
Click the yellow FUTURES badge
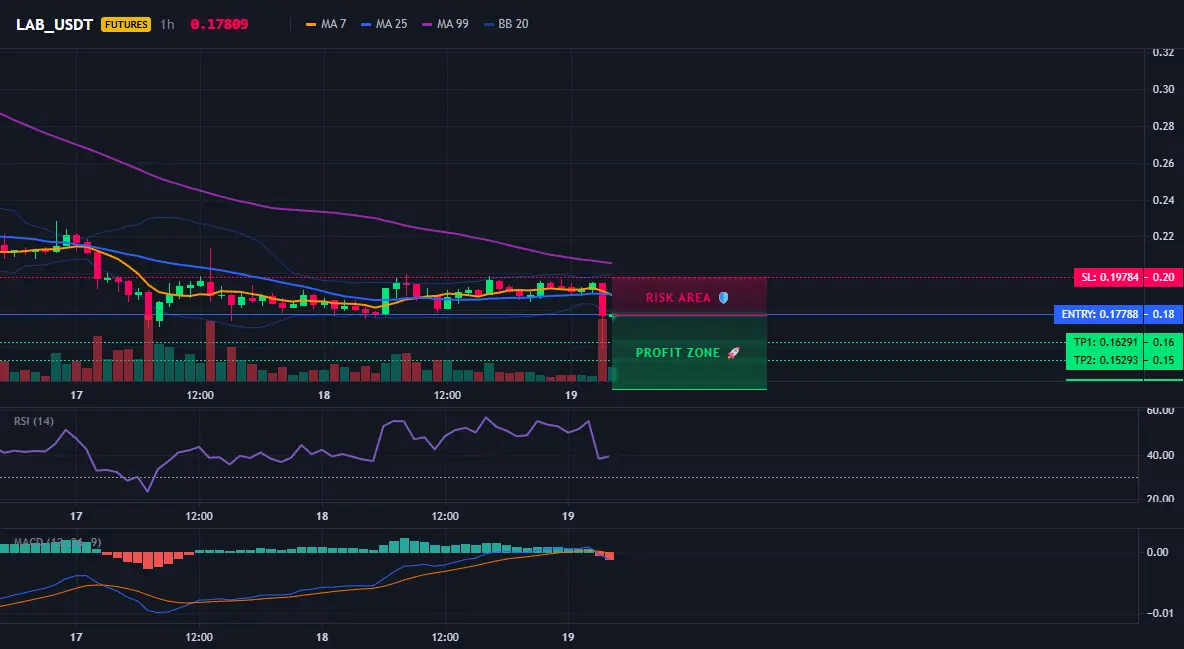click(x=126, y=24)
